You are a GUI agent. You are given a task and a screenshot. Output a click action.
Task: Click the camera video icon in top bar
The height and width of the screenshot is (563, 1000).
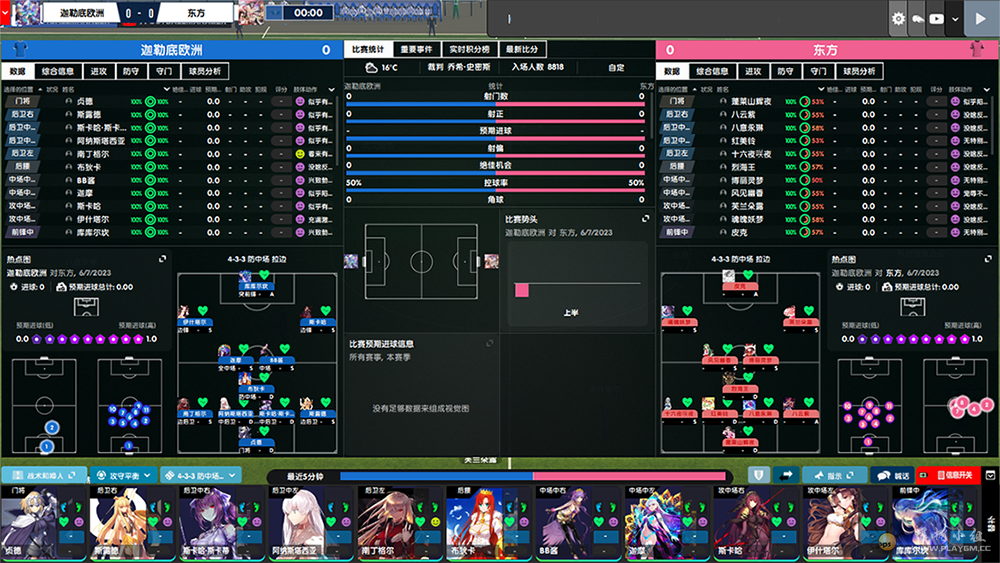(937, 18)
